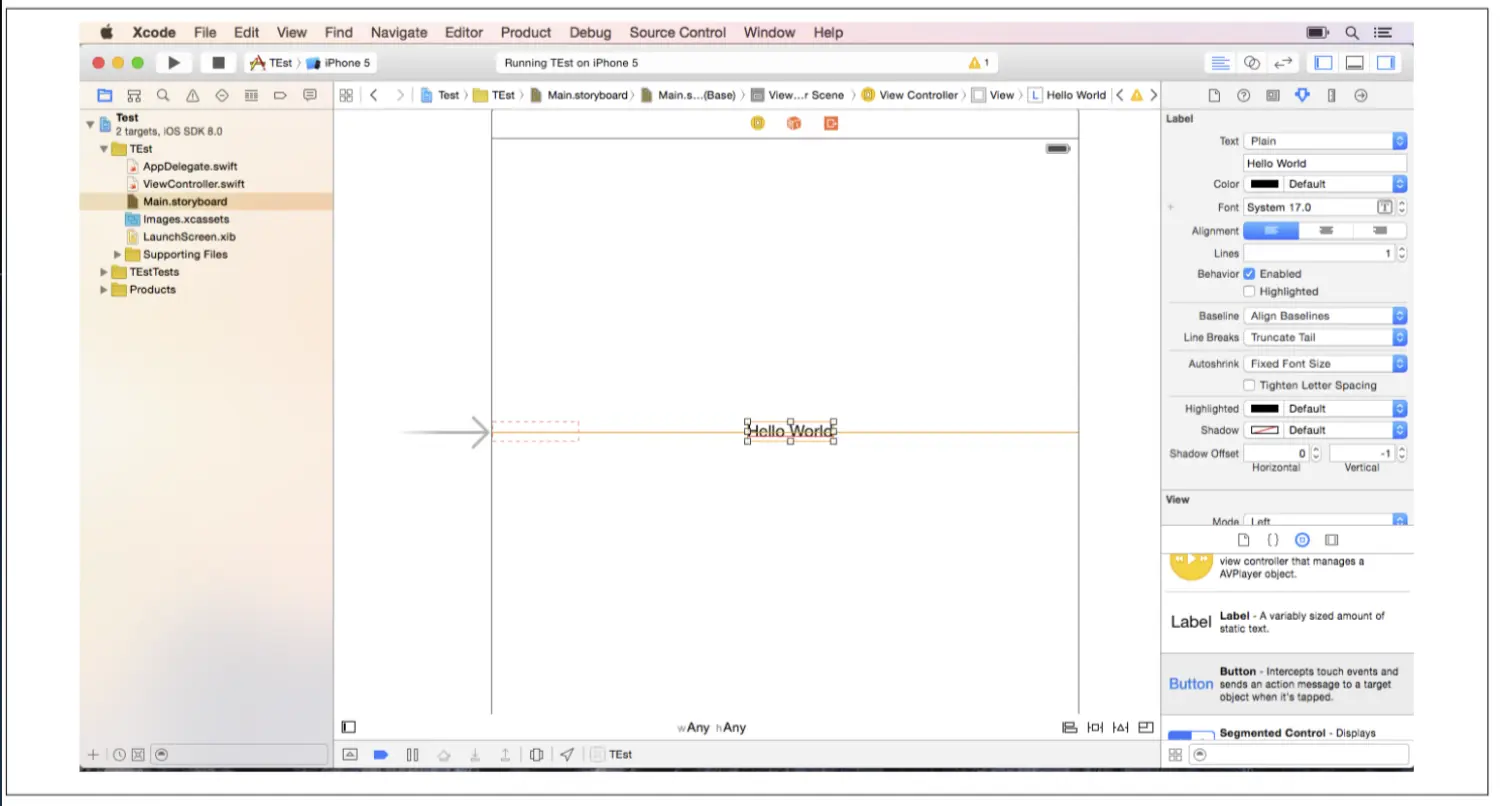Viewport: 1500px width, 806px height.
Task: Click the Run (play) button
Action: click(174, 63)
